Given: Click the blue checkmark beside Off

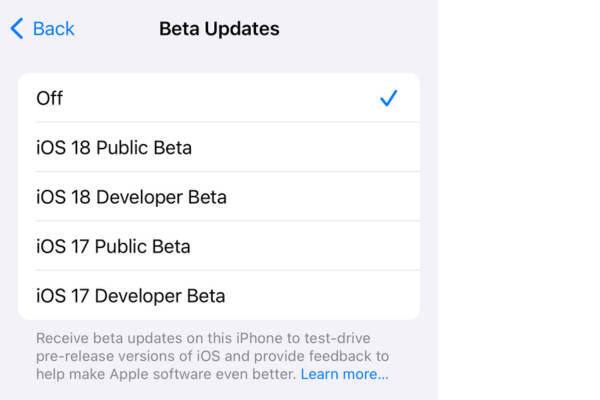Looking at the screenshot, I should tap(389, 98).
